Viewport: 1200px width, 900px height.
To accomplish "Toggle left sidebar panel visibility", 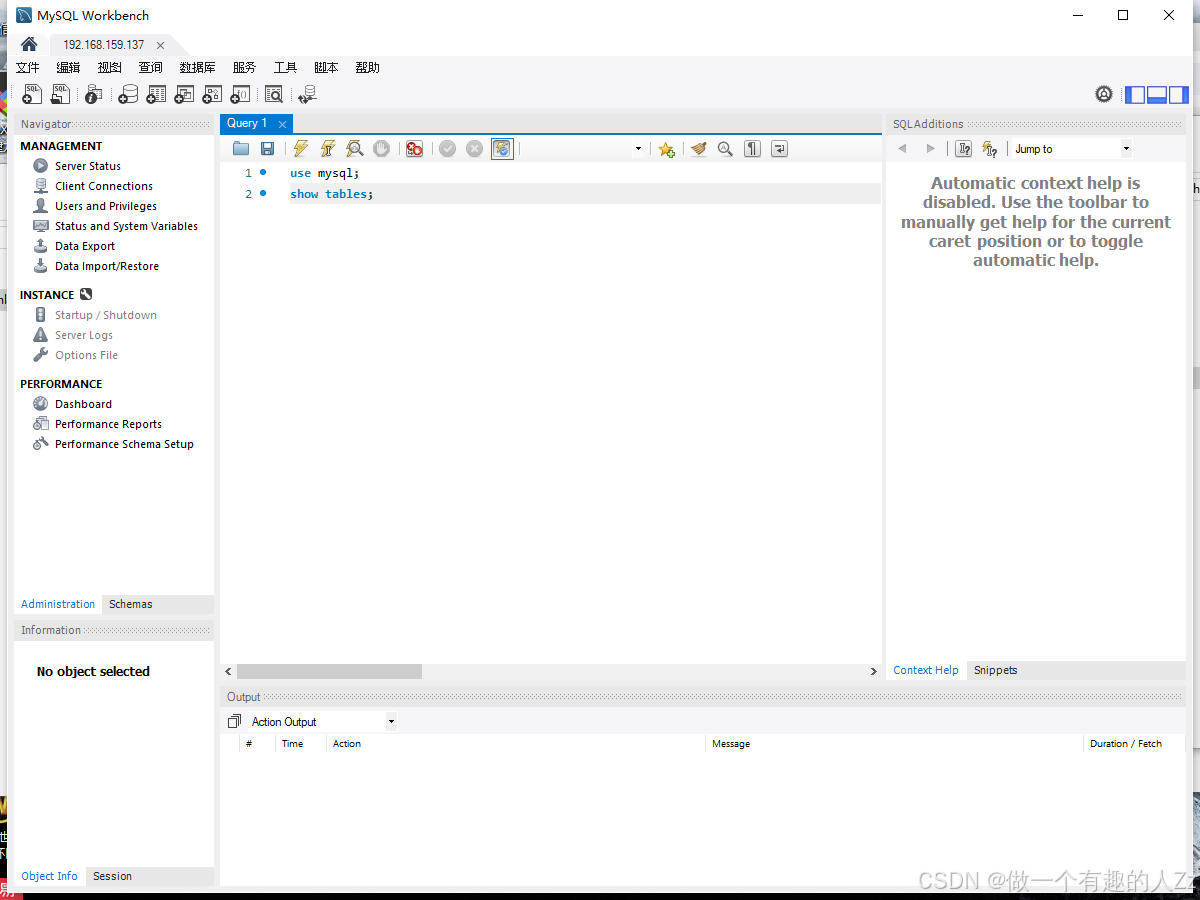I will click(1135, 95).
